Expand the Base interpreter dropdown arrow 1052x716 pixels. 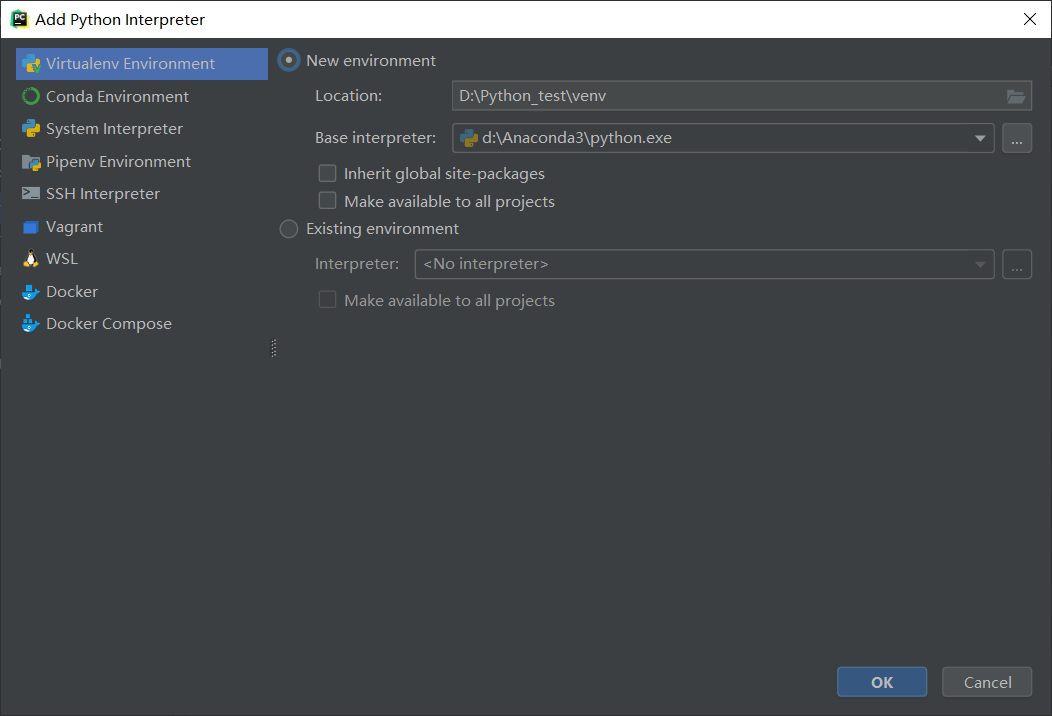click(x=980, y=138)
